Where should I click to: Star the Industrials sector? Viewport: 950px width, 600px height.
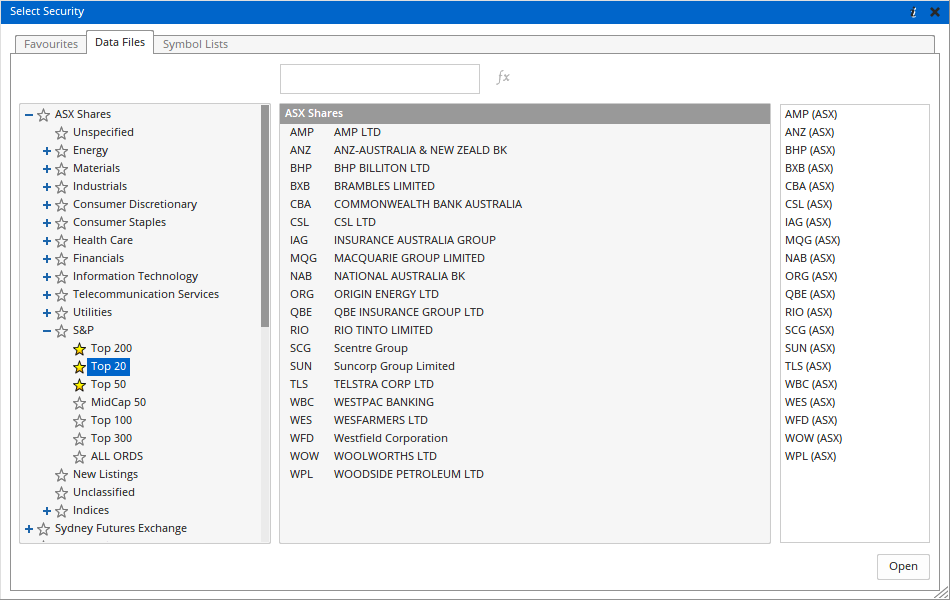[x=62, y=187]
